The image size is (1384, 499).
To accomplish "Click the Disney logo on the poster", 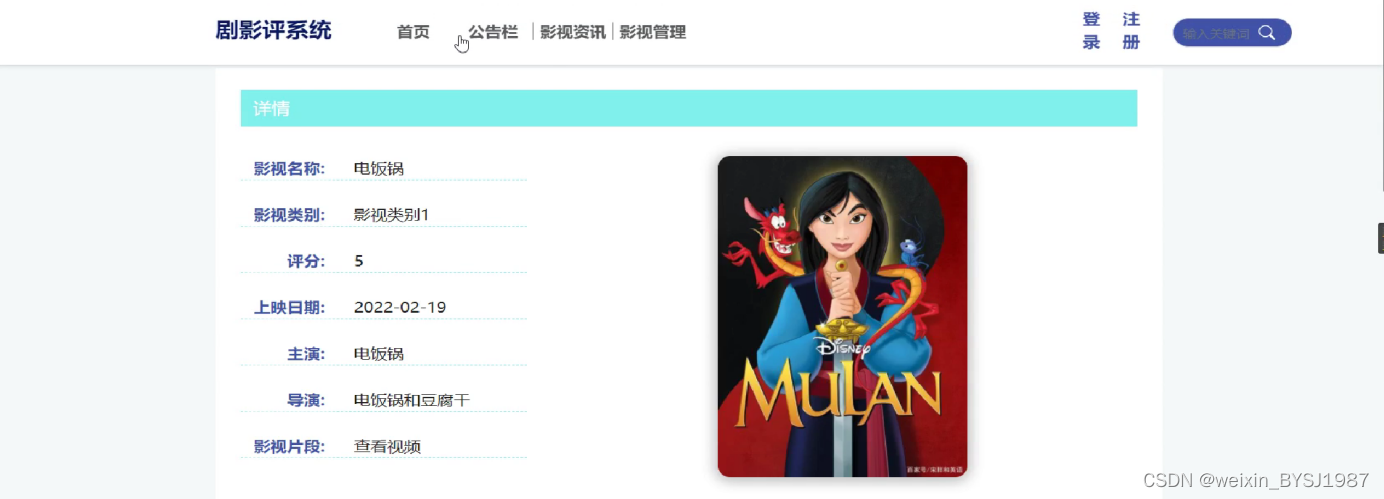I will click(x=843, y=348).
